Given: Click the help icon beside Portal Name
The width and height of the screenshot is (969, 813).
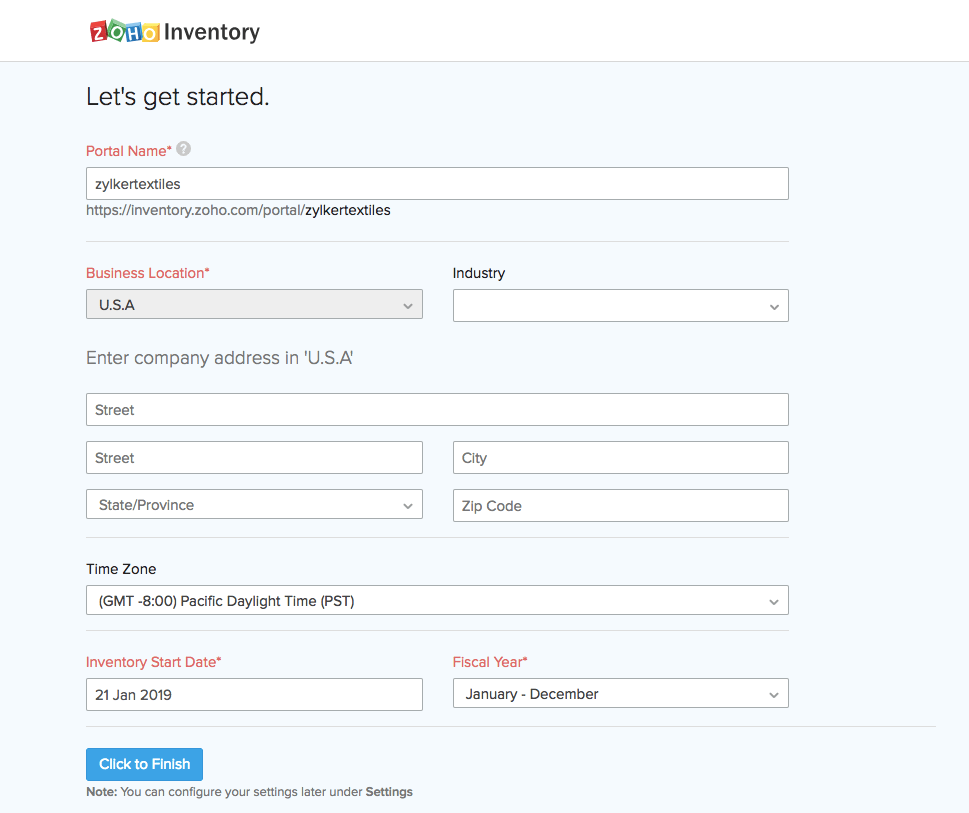Looking at the screenshot, I should coord(184,149).
